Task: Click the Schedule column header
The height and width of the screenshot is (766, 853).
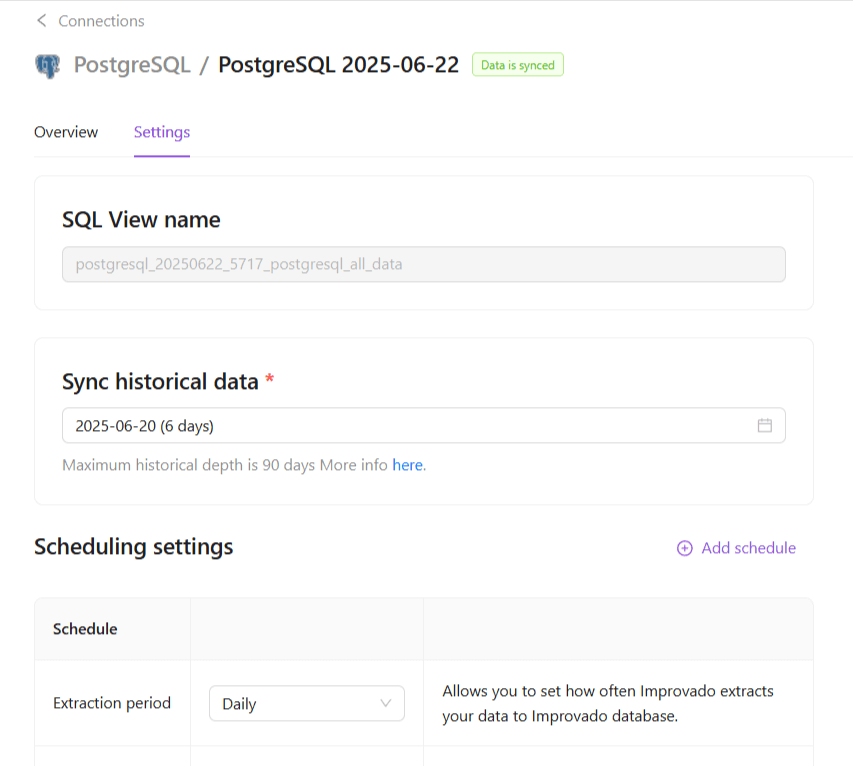Action: [x=85, y=629]
